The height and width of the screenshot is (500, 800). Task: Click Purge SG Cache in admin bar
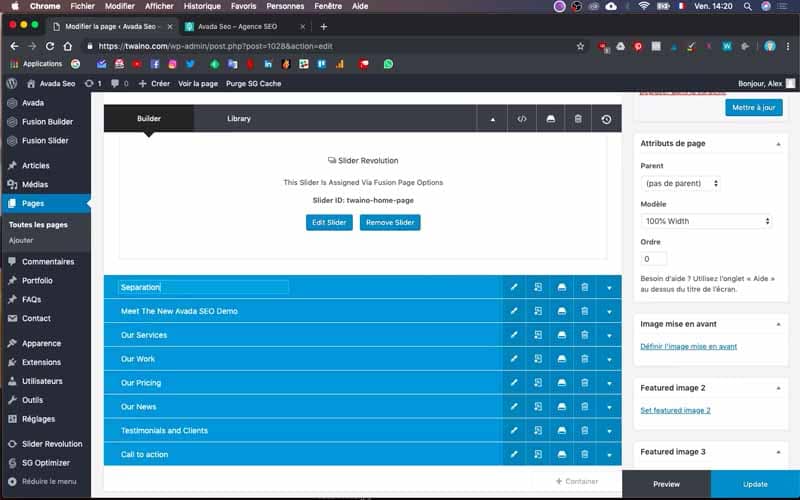pos(254,83)
